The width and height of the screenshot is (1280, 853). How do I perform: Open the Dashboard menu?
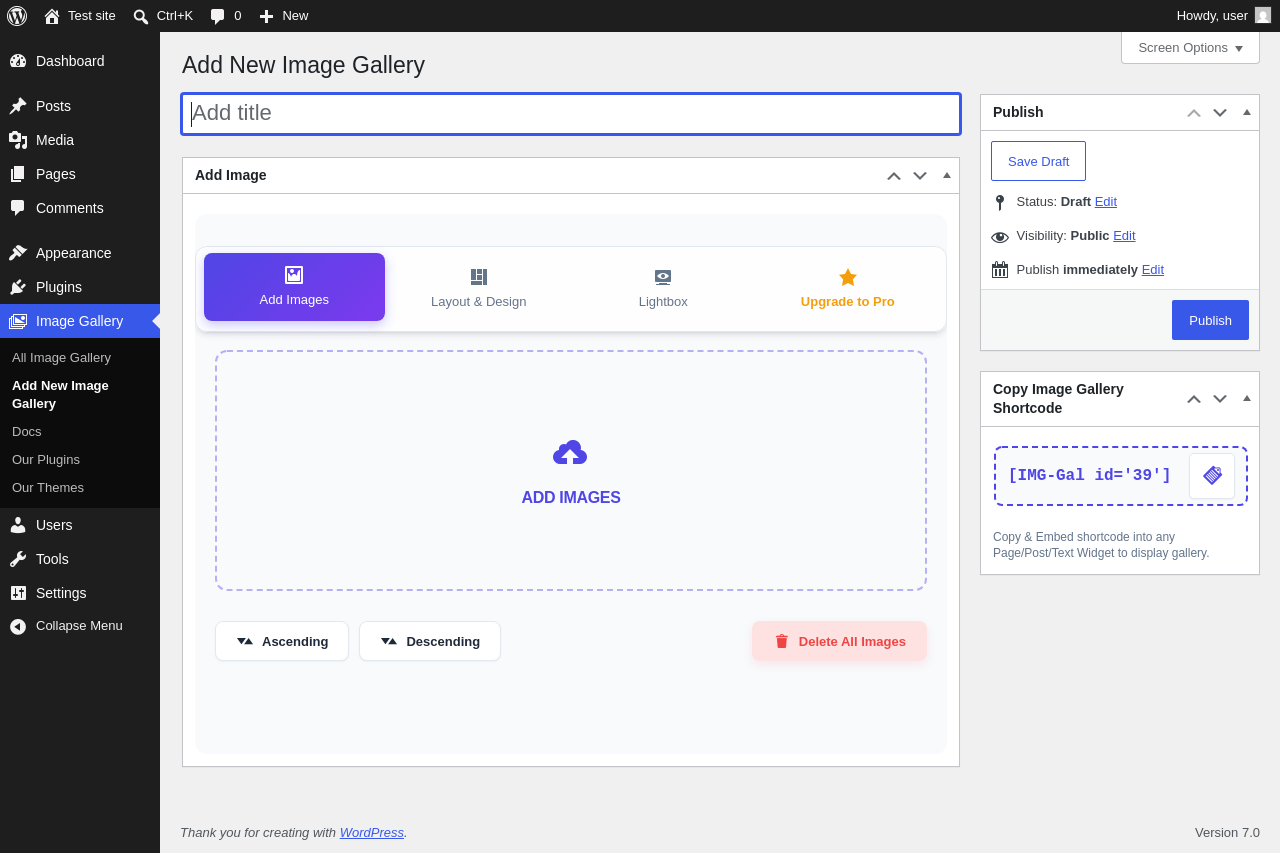coord(80,61)
